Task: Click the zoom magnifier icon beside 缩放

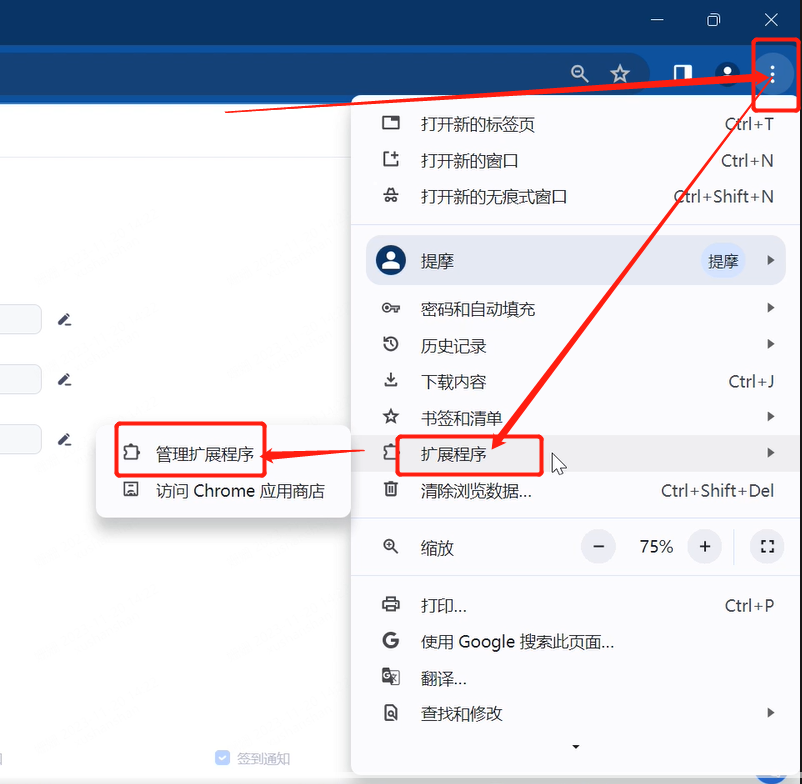Action: (391, 546)
